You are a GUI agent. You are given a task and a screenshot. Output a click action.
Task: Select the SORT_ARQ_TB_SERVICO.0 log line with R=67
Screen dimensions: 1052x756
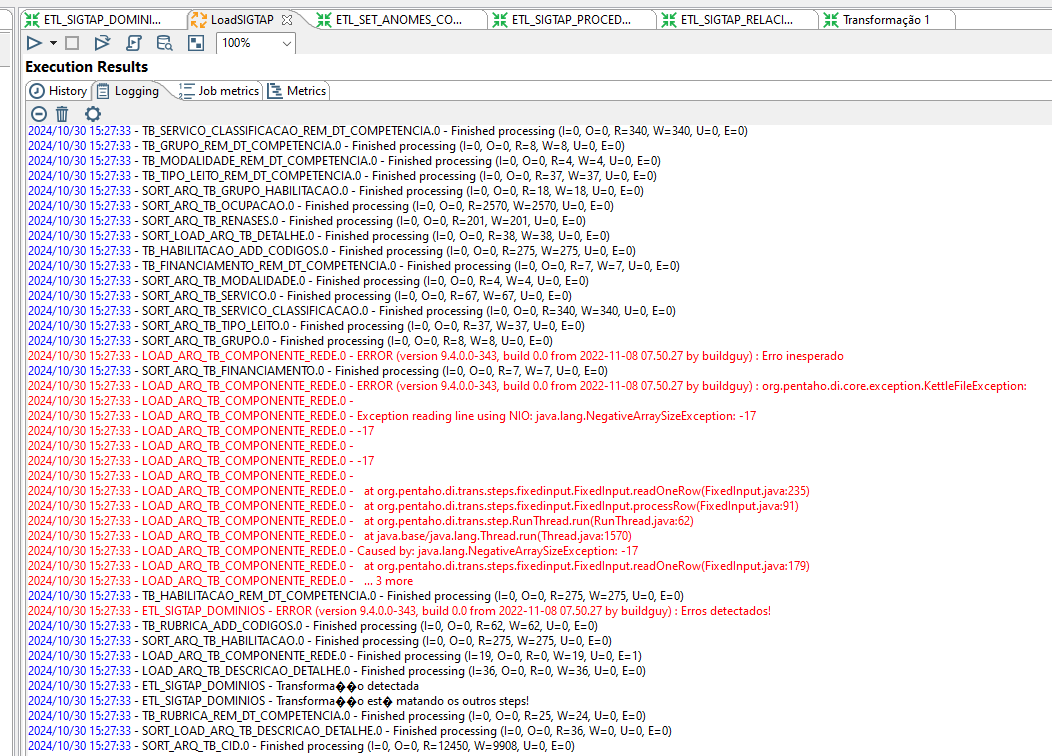300,296
